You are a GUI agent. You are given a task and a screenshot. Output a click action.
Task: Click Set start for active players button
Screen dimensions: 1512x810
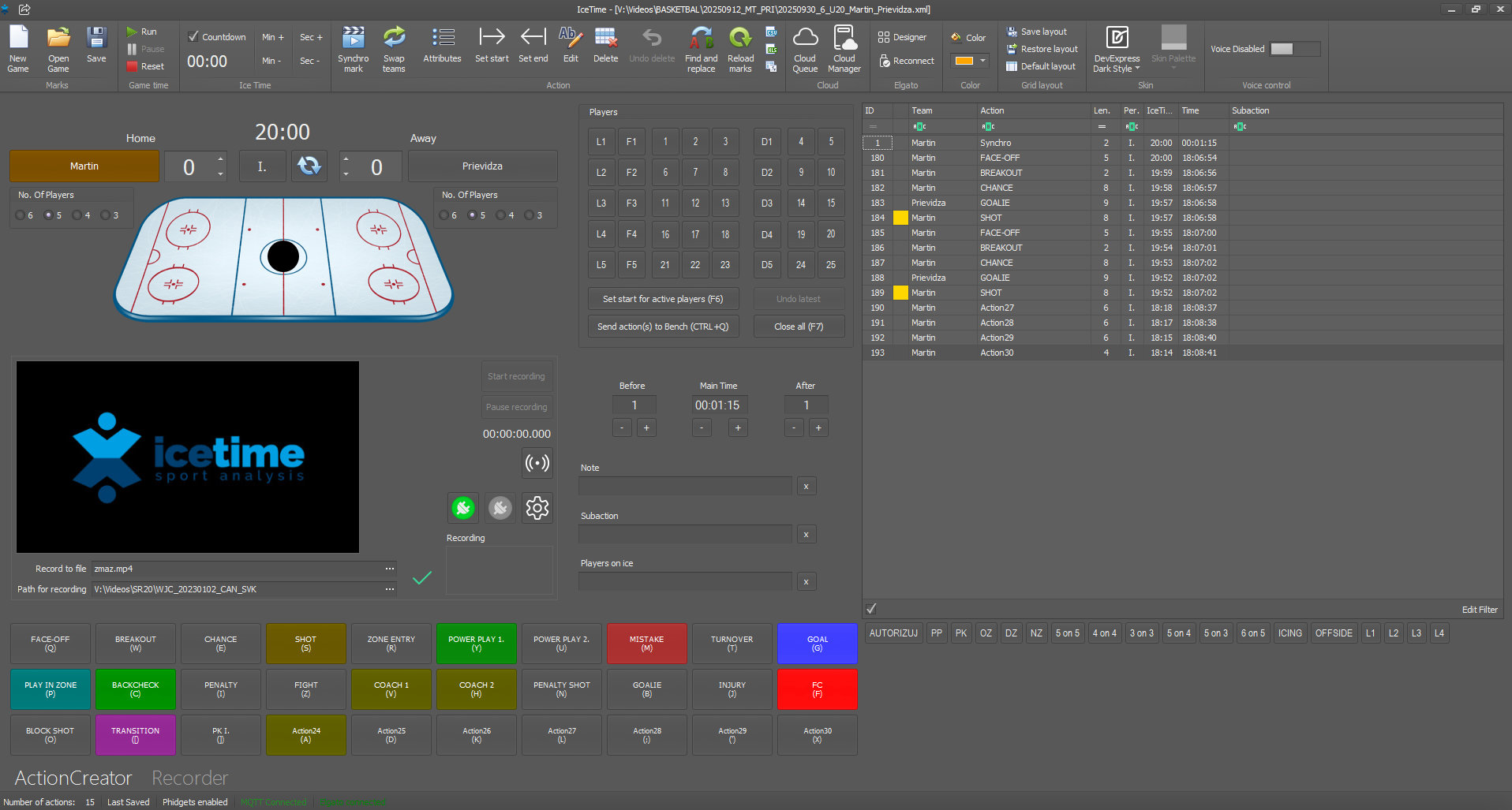click(663, 298)
